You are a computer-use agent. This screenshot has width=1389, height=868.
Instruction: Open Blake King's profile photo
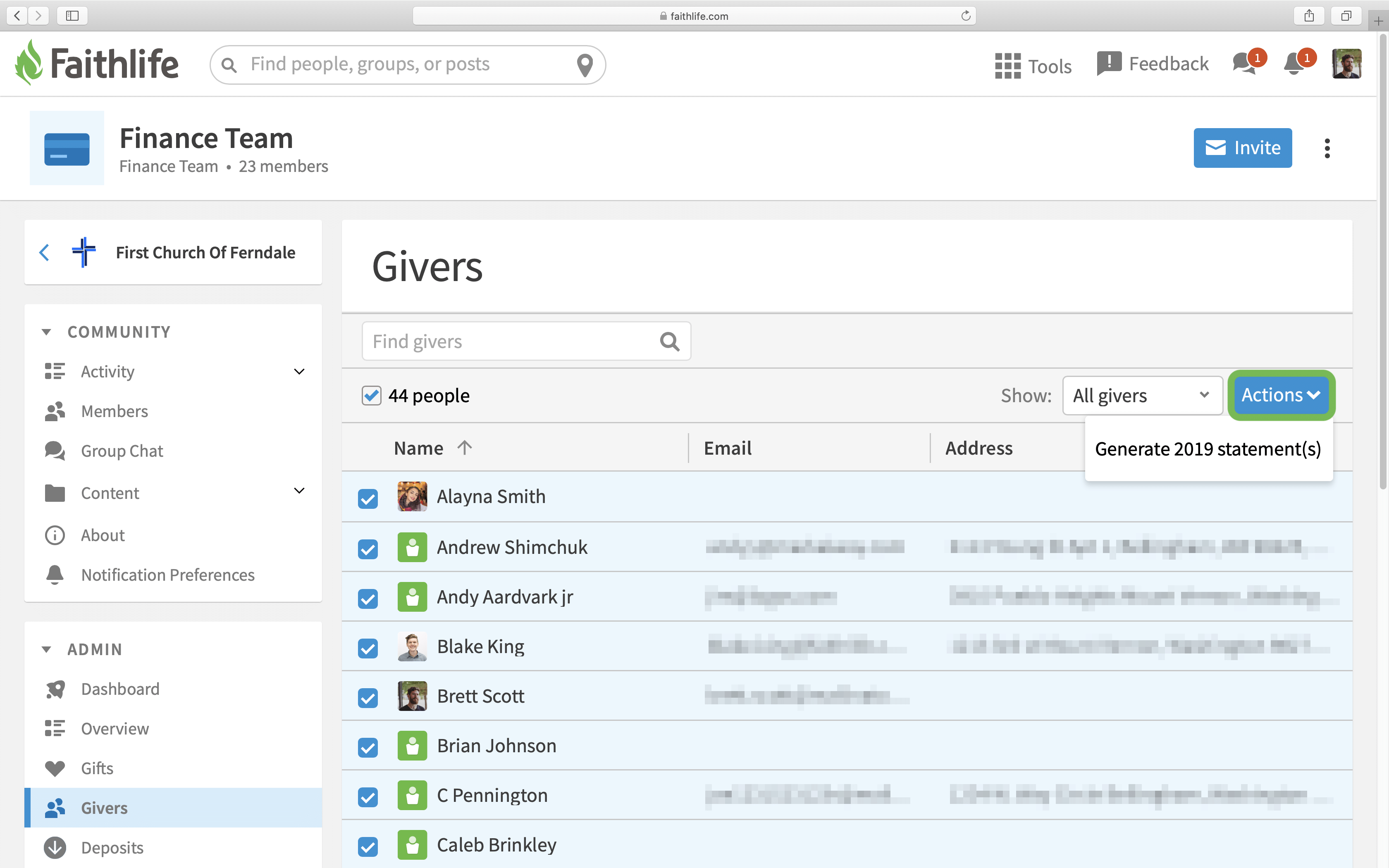coord(412,646)
